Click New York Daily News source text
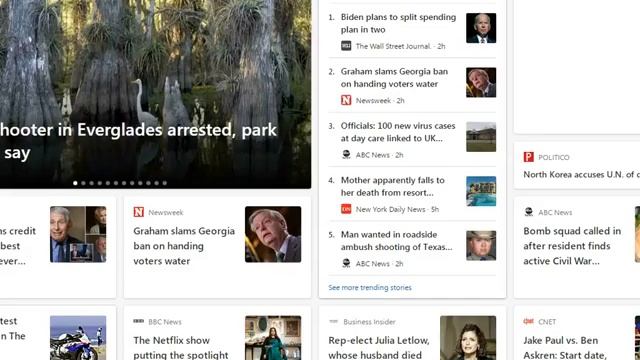Image resolution: width=640 pixels, height=360 pixels. coord(391,209)
